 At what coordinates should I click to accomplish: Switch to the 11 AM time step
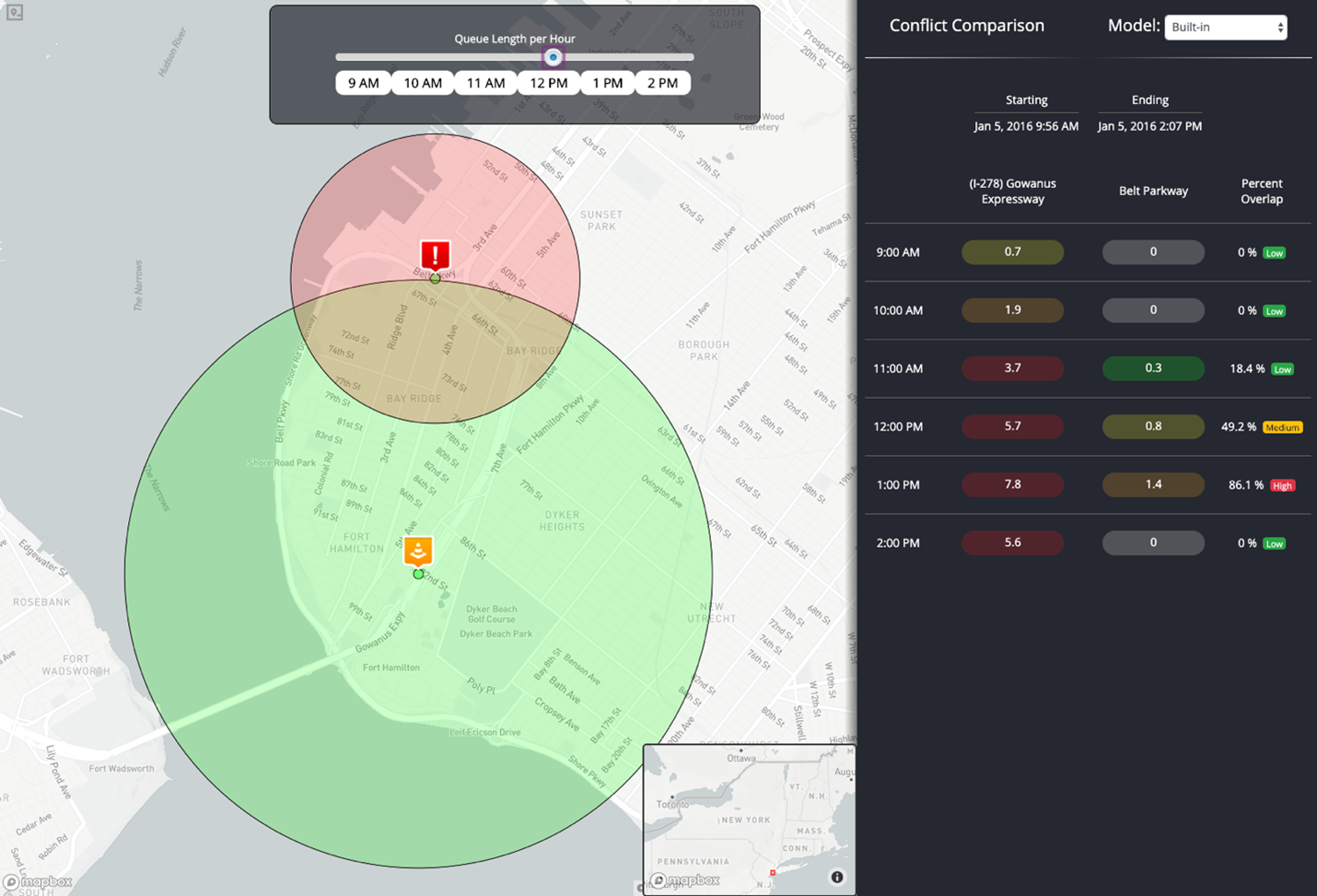pos(485,83)
